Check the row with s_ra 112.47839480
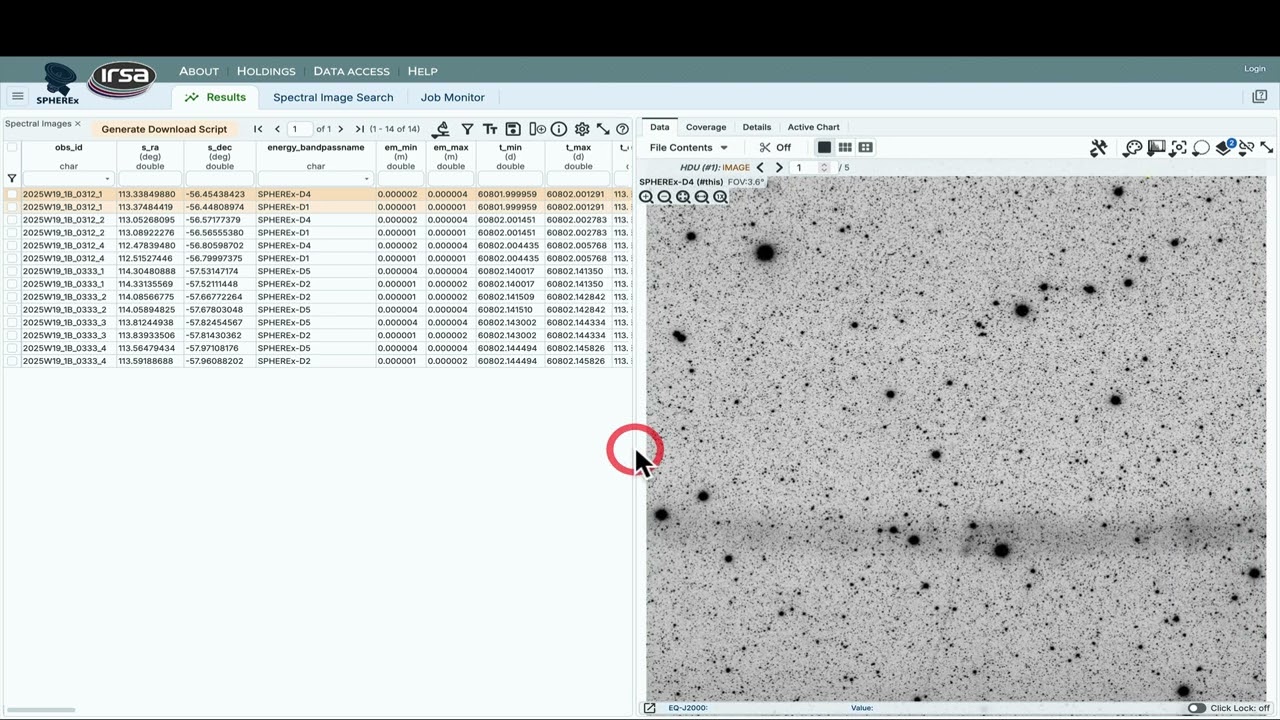The width and height of the screenshot is (1280, 720). 12,245
